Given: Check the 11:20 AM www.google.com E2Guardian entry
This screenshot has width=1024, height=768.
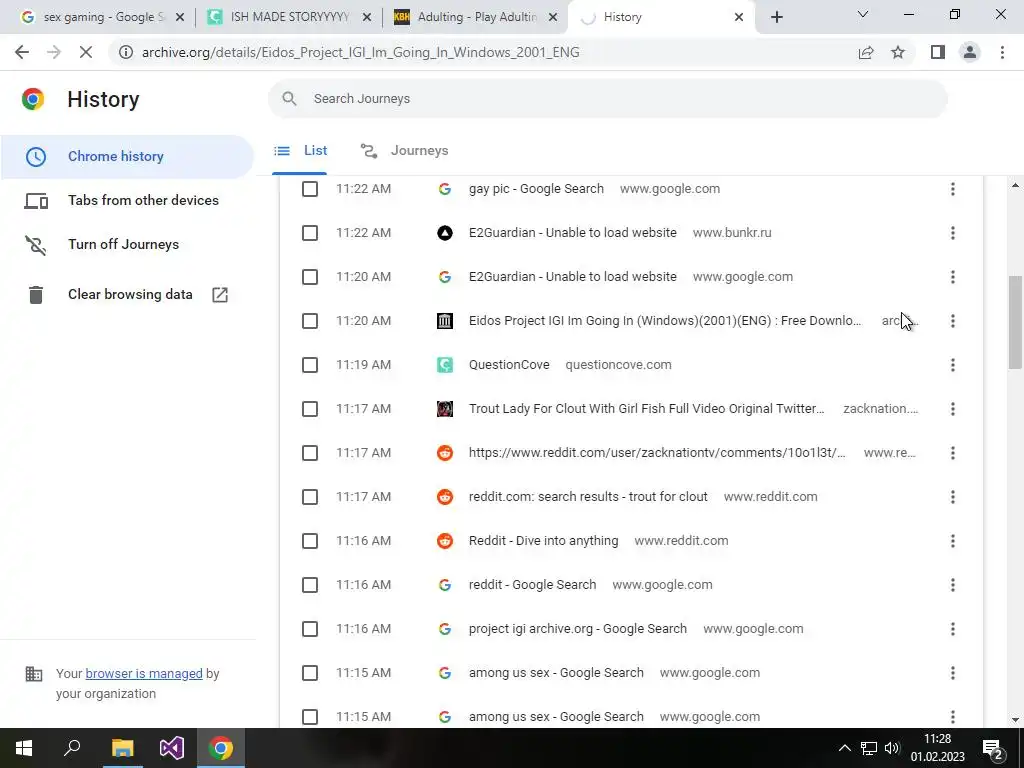Looking at the screenshot, I should click(310, 277).
